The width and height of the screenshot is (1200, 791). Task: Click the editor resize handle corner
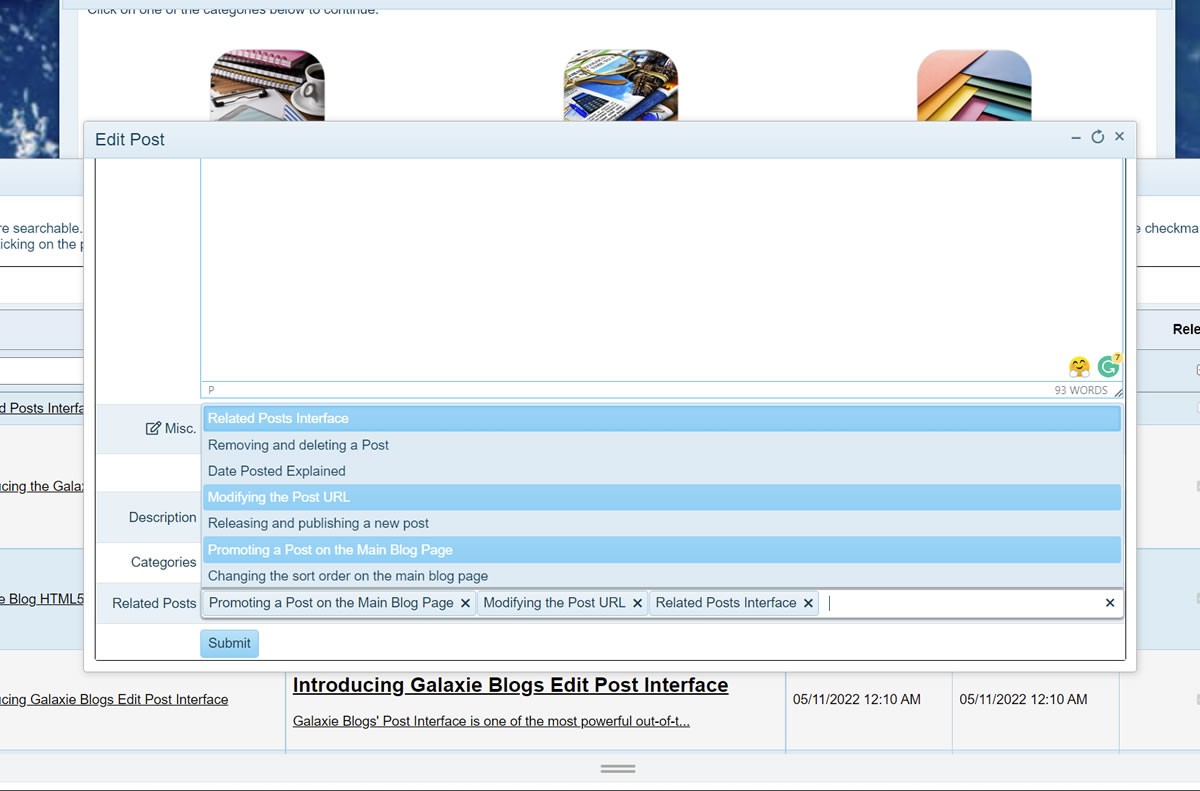click(x=1117, y=391)
